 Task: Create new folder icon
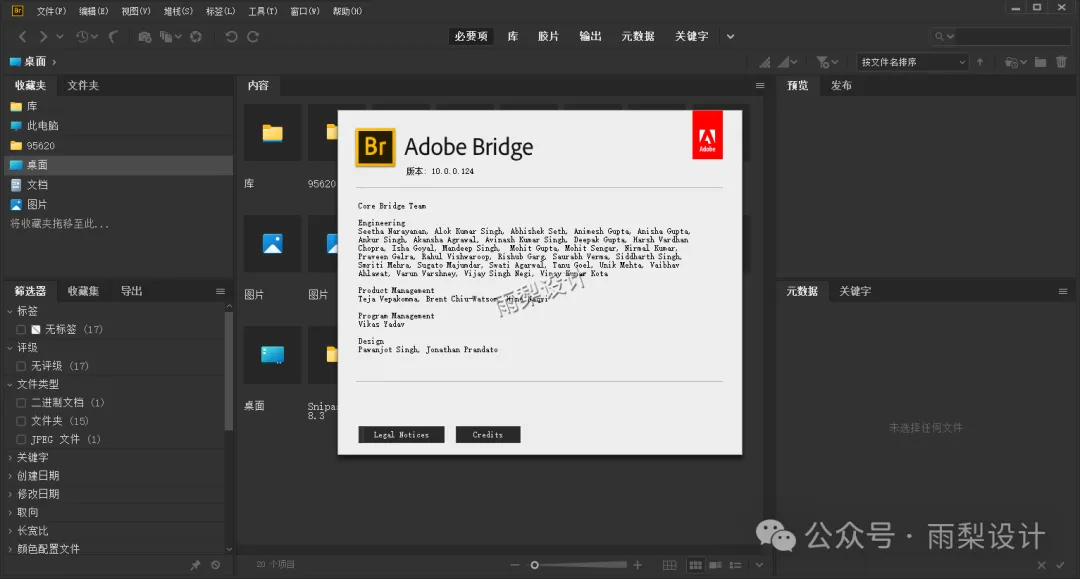[x=1041, y=62]
